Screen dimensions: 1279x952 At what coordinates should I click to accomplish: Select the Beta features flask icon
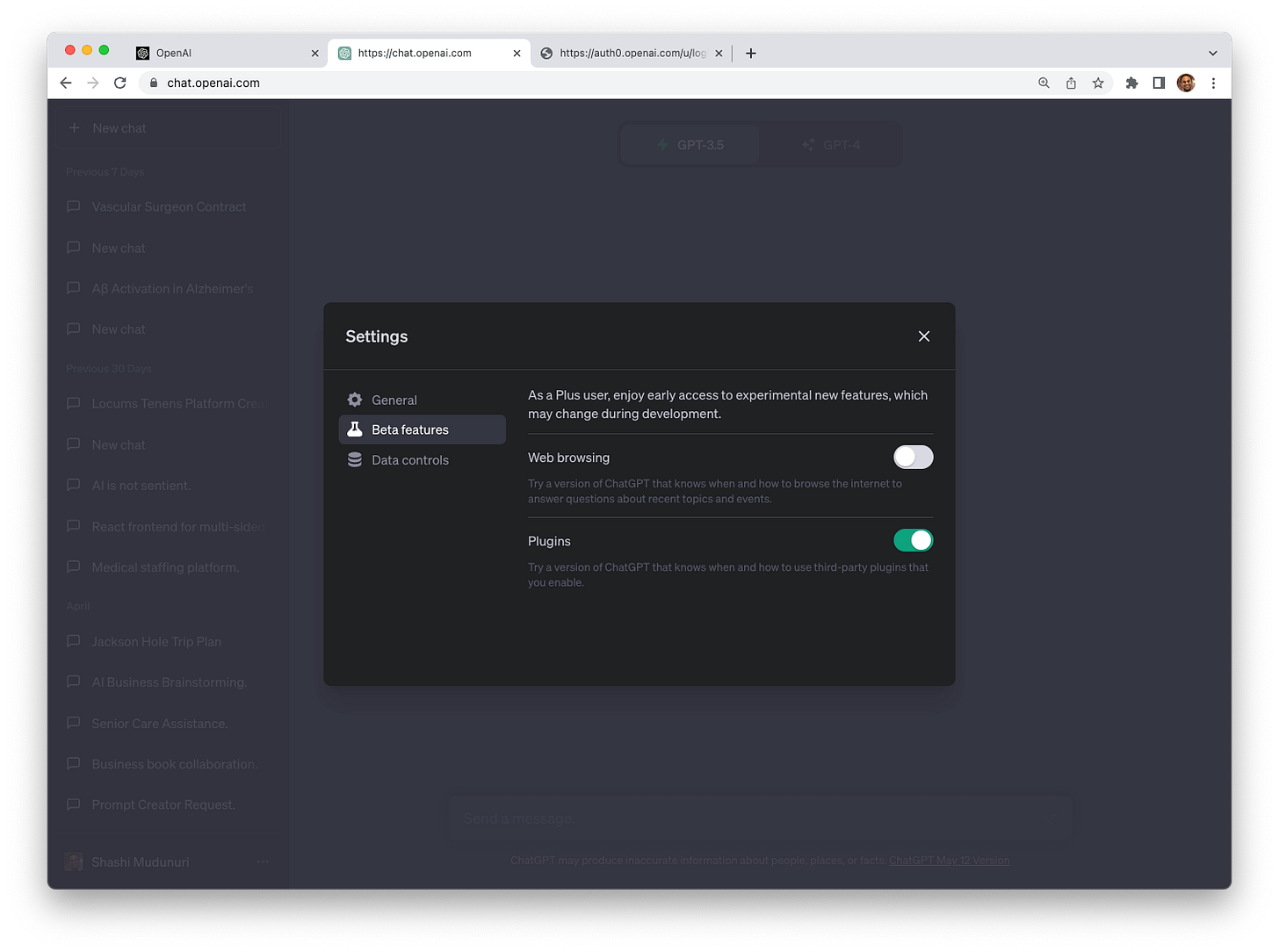click(x=354, y=429)
